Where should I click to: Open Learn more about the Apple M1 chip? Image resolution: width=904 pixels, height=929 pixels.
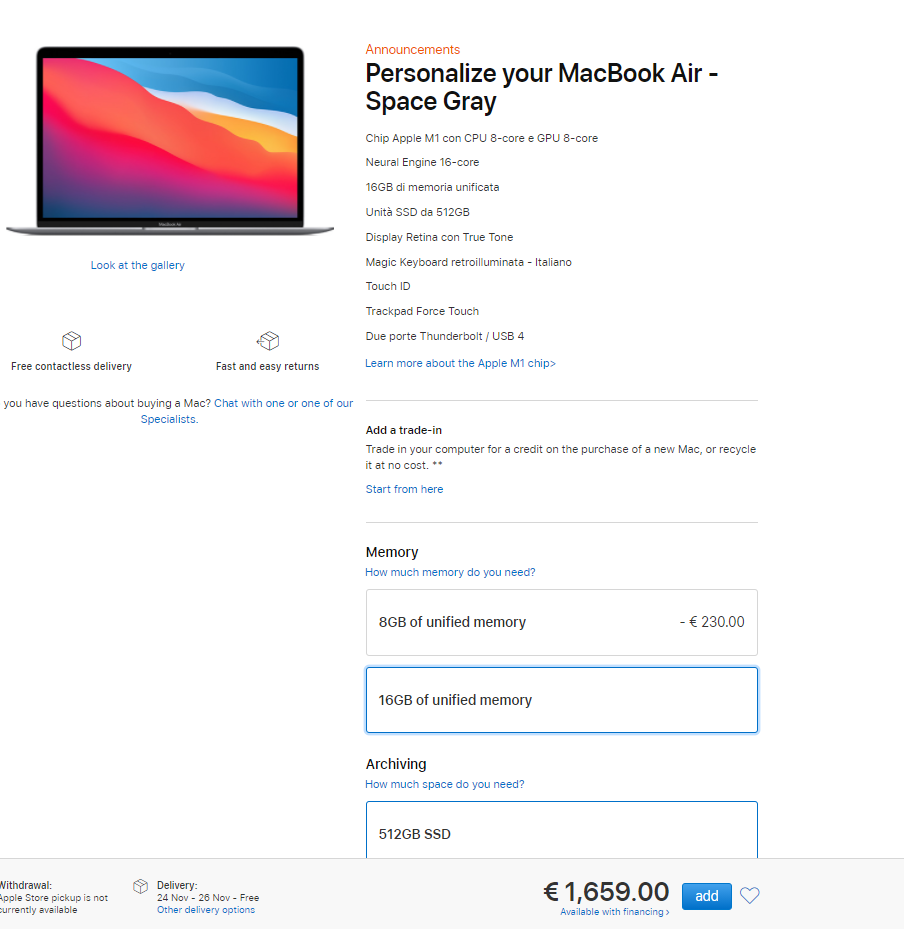(460, 363)
